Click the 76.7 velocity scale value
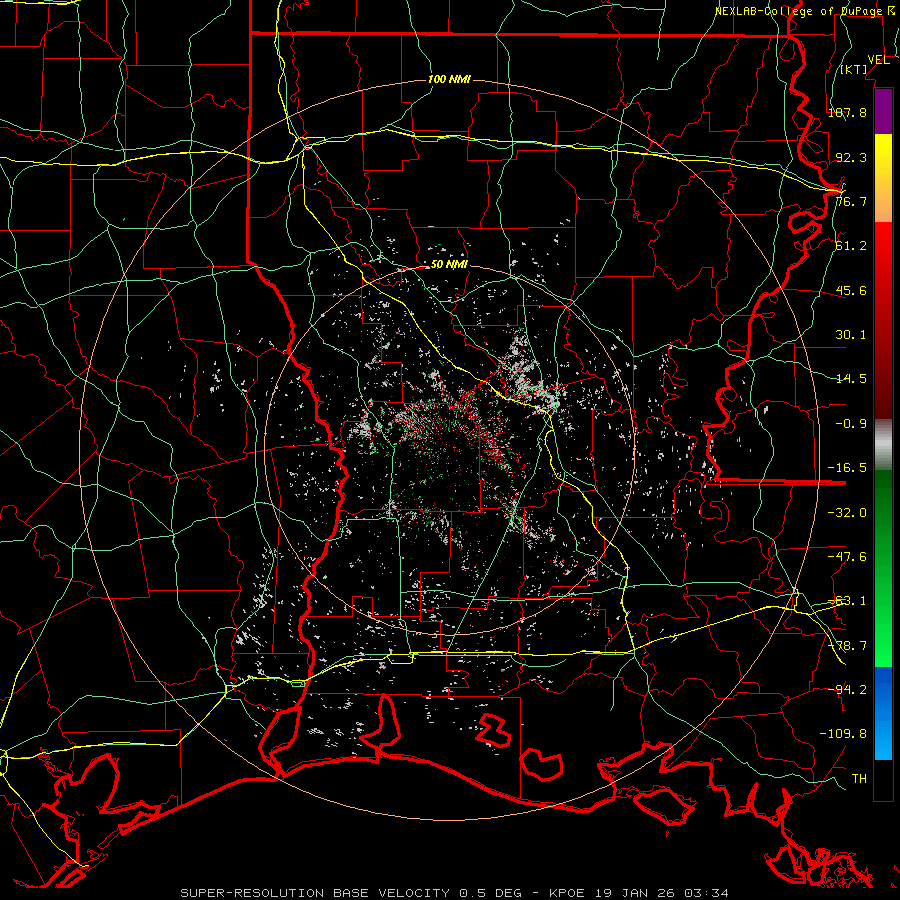 click(851, 201)
